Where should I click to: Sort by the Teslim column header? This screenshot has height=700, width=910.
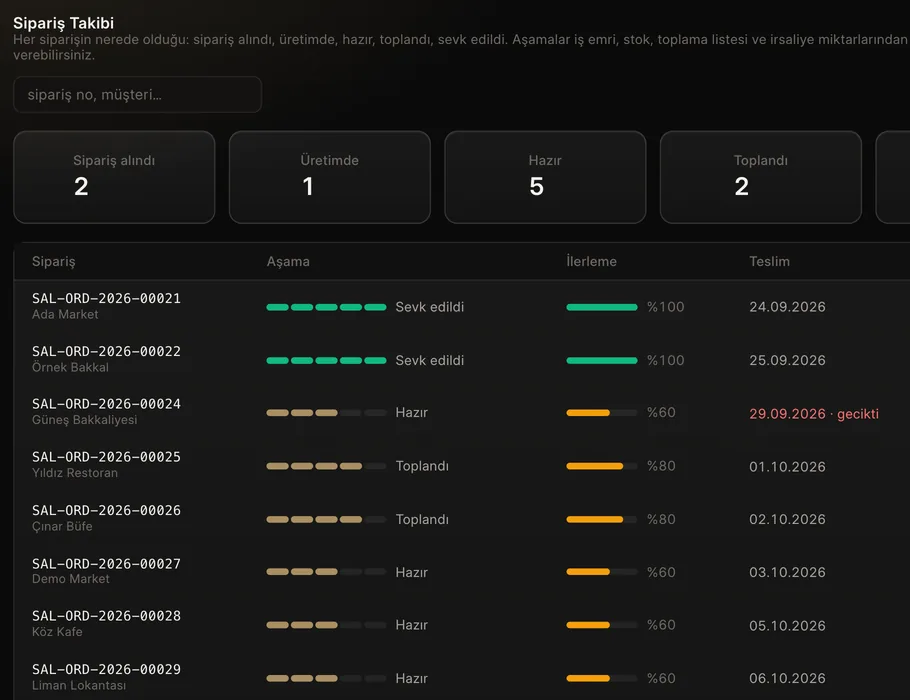tap(769, 262)
